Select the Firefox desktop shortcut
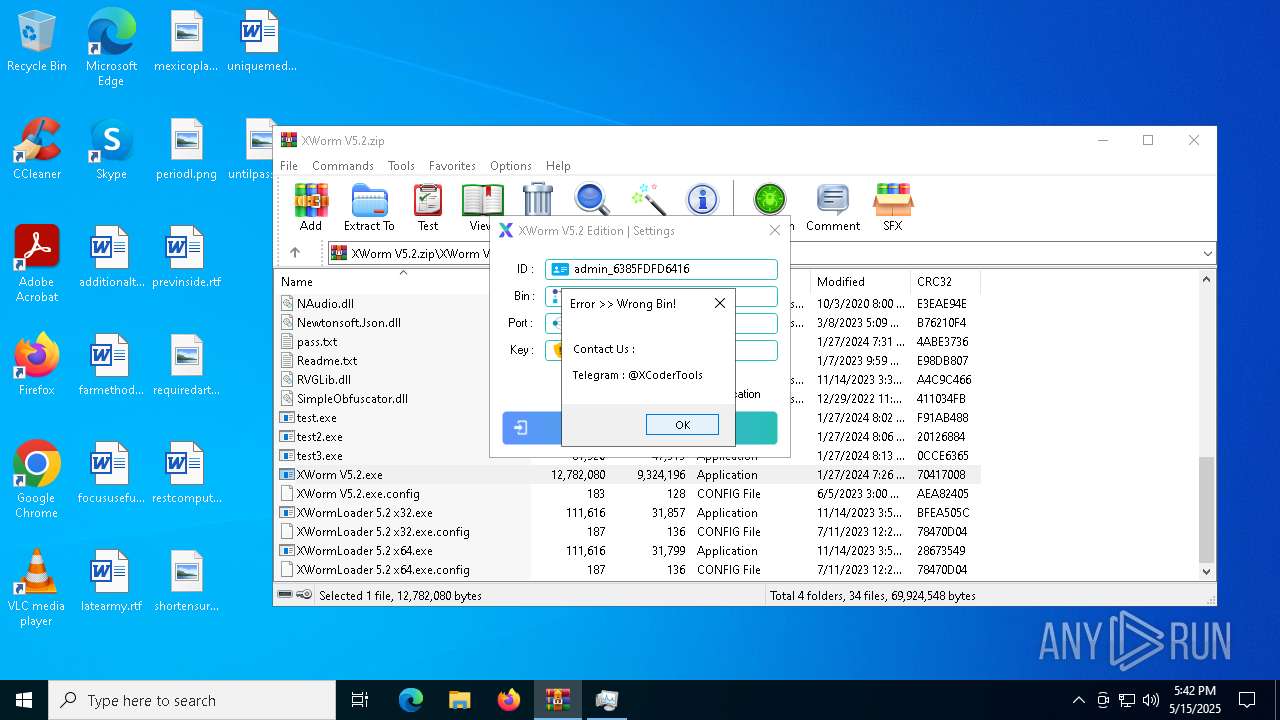 [x=37, y=365]
